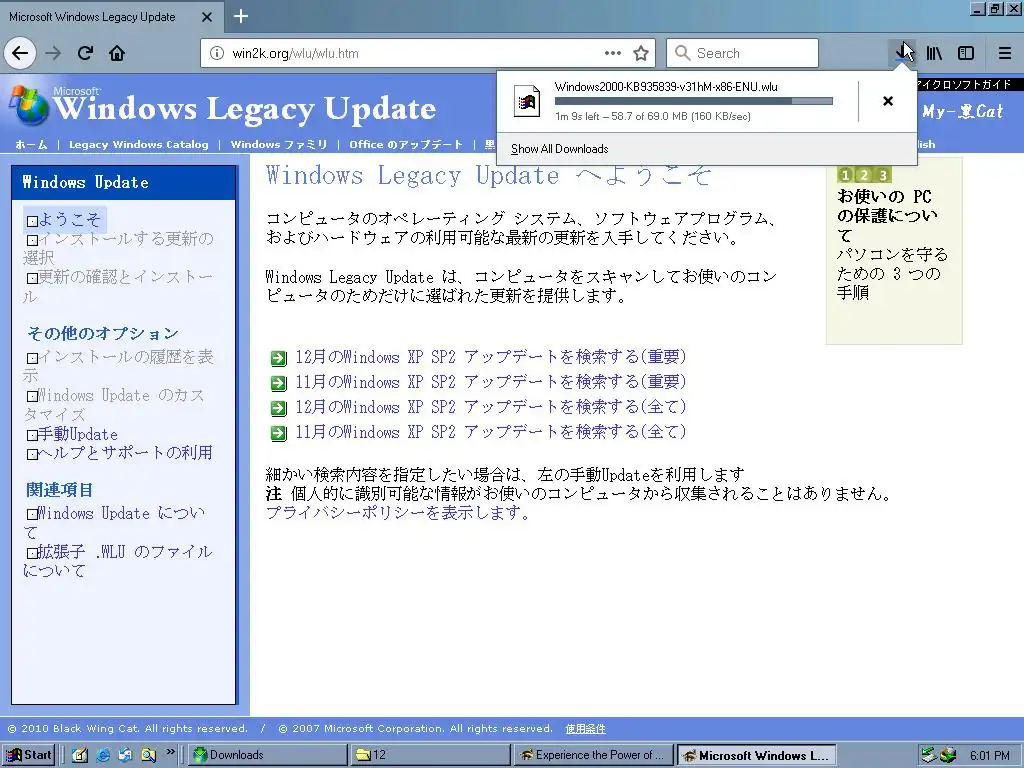Open the 使用条件 footer link
1024x768 pixels.
pyautogui.click(x=585, y=728)
